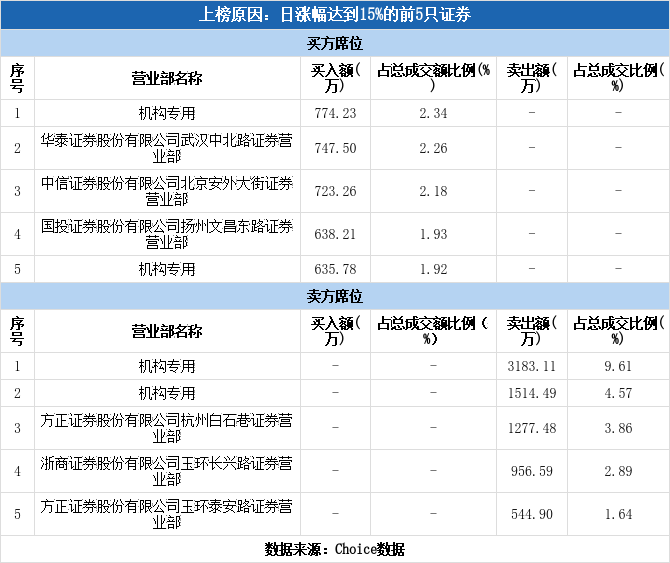Click sell amount 1514.49
This screenshot has width=670, height=563.
tap(532, 393)
